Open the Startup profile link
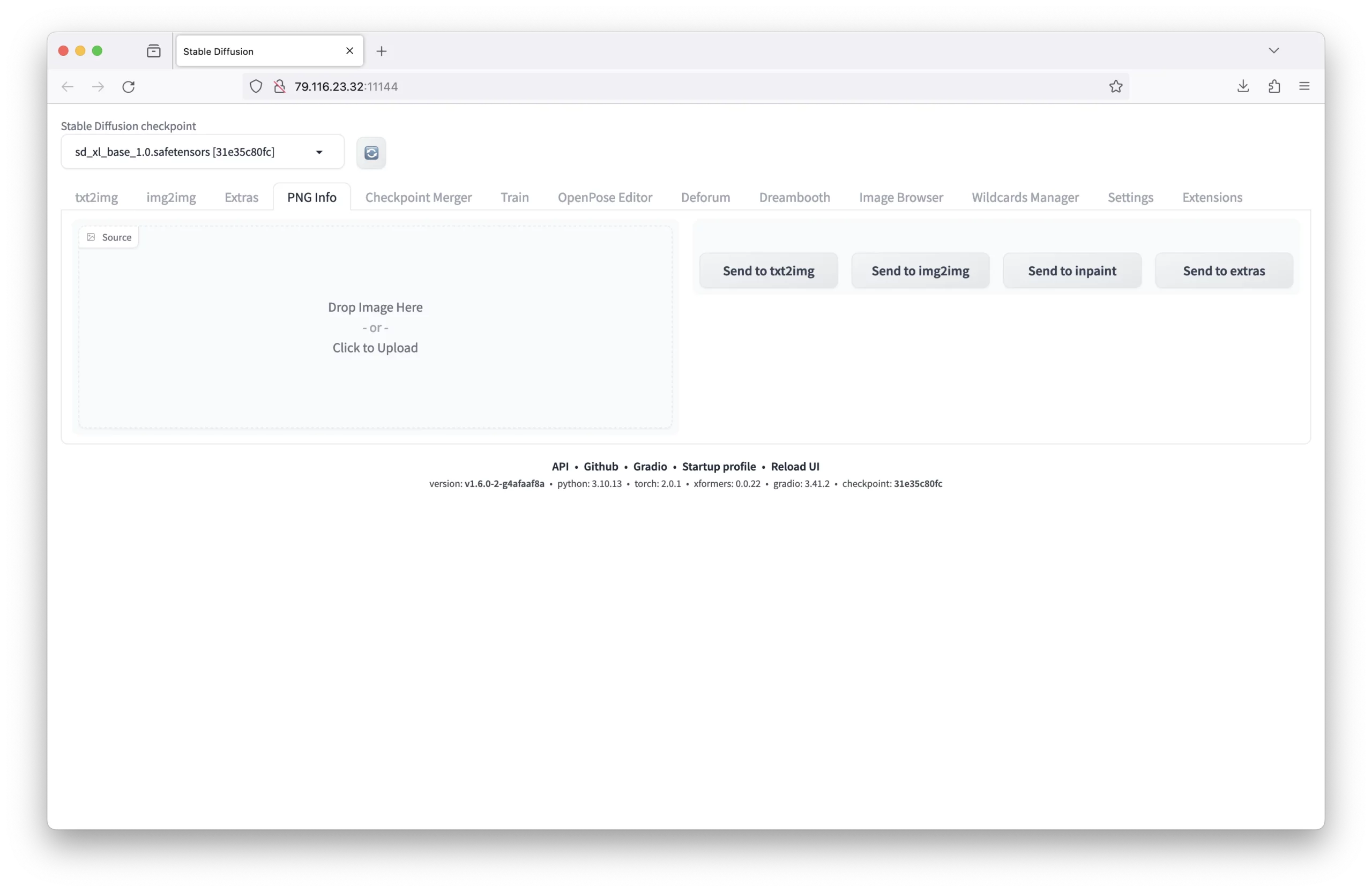The height and width of the screenshot is (892, 1372). (719, 467)
